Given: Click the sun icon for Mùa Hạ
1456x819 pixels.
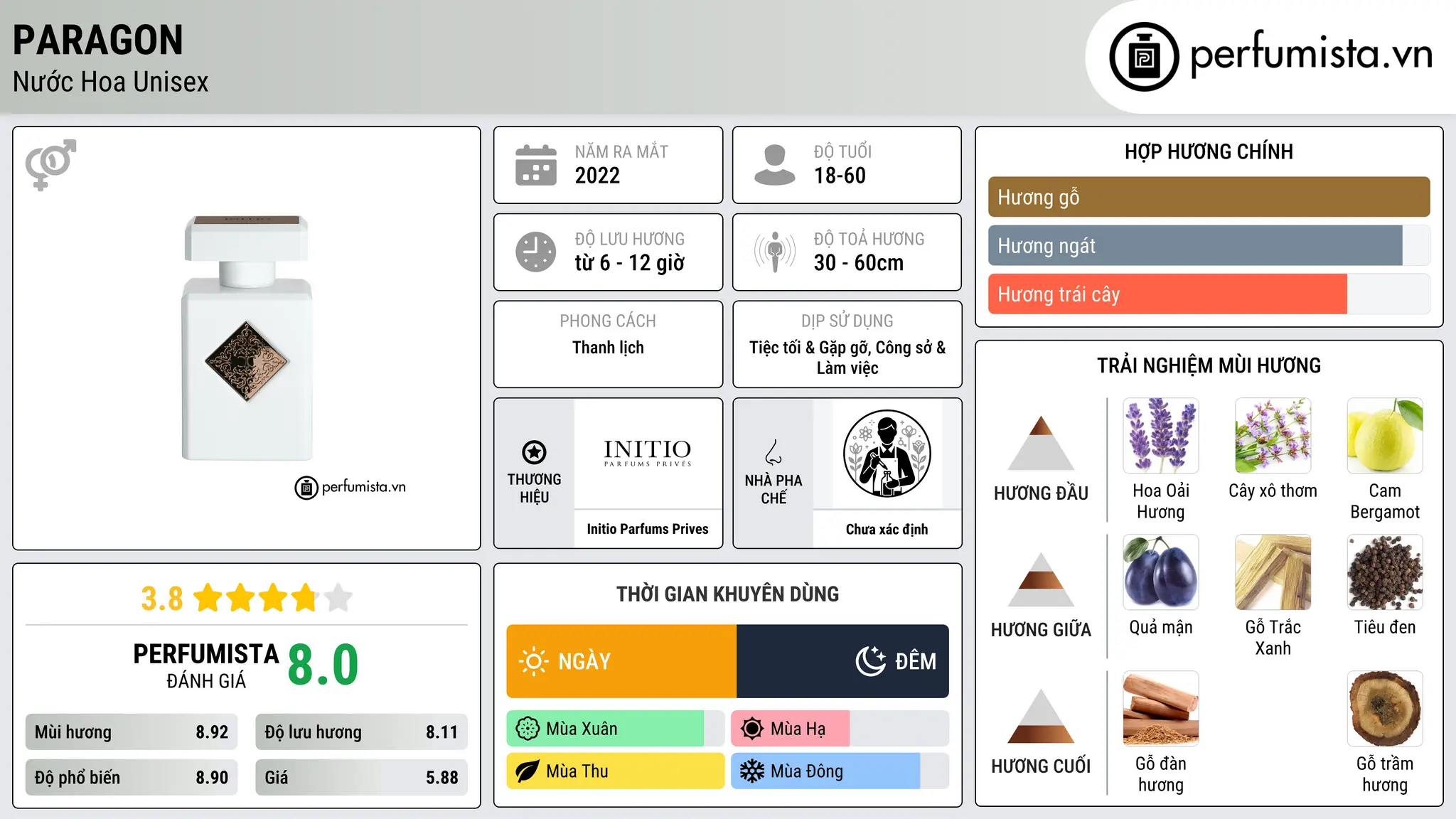Looking at the screenshot, I should [752, 729].
